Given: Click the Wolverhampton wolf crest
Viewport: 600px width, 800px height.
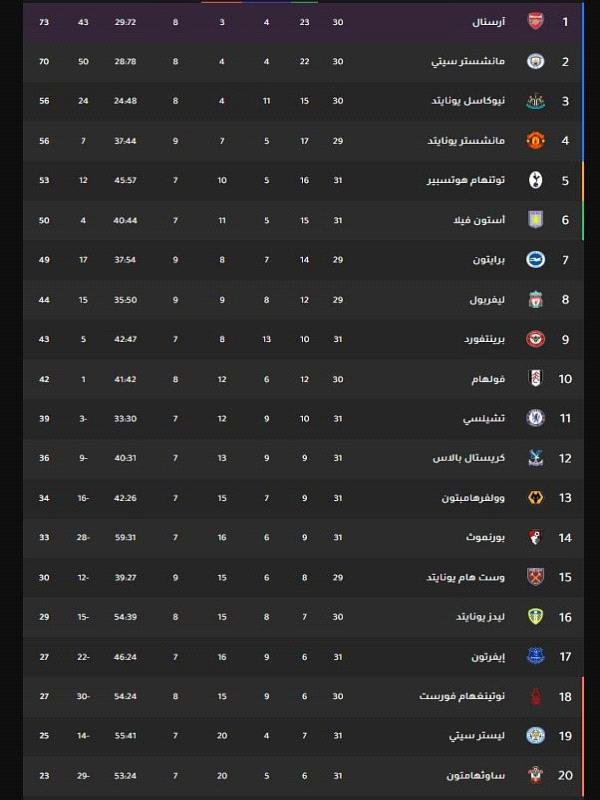Looking at the screenshot, I should pos(535,497).
